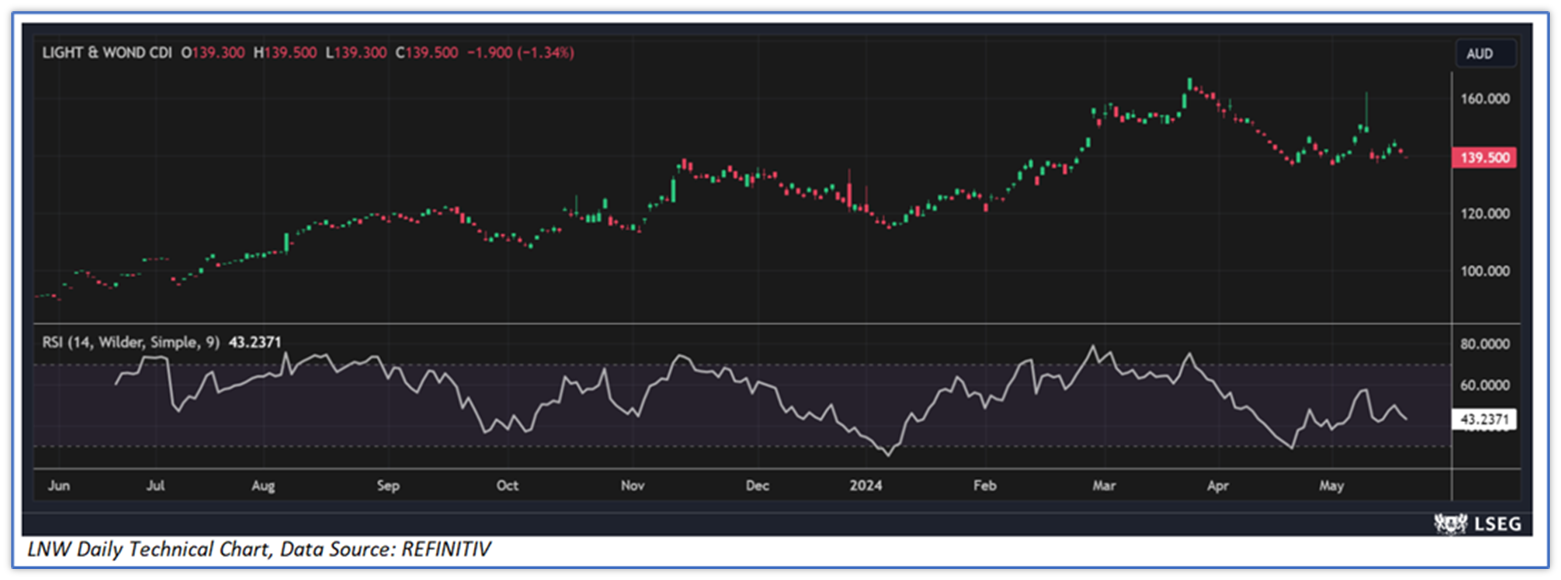Select the Jun marker on time axis

point(59,486)
